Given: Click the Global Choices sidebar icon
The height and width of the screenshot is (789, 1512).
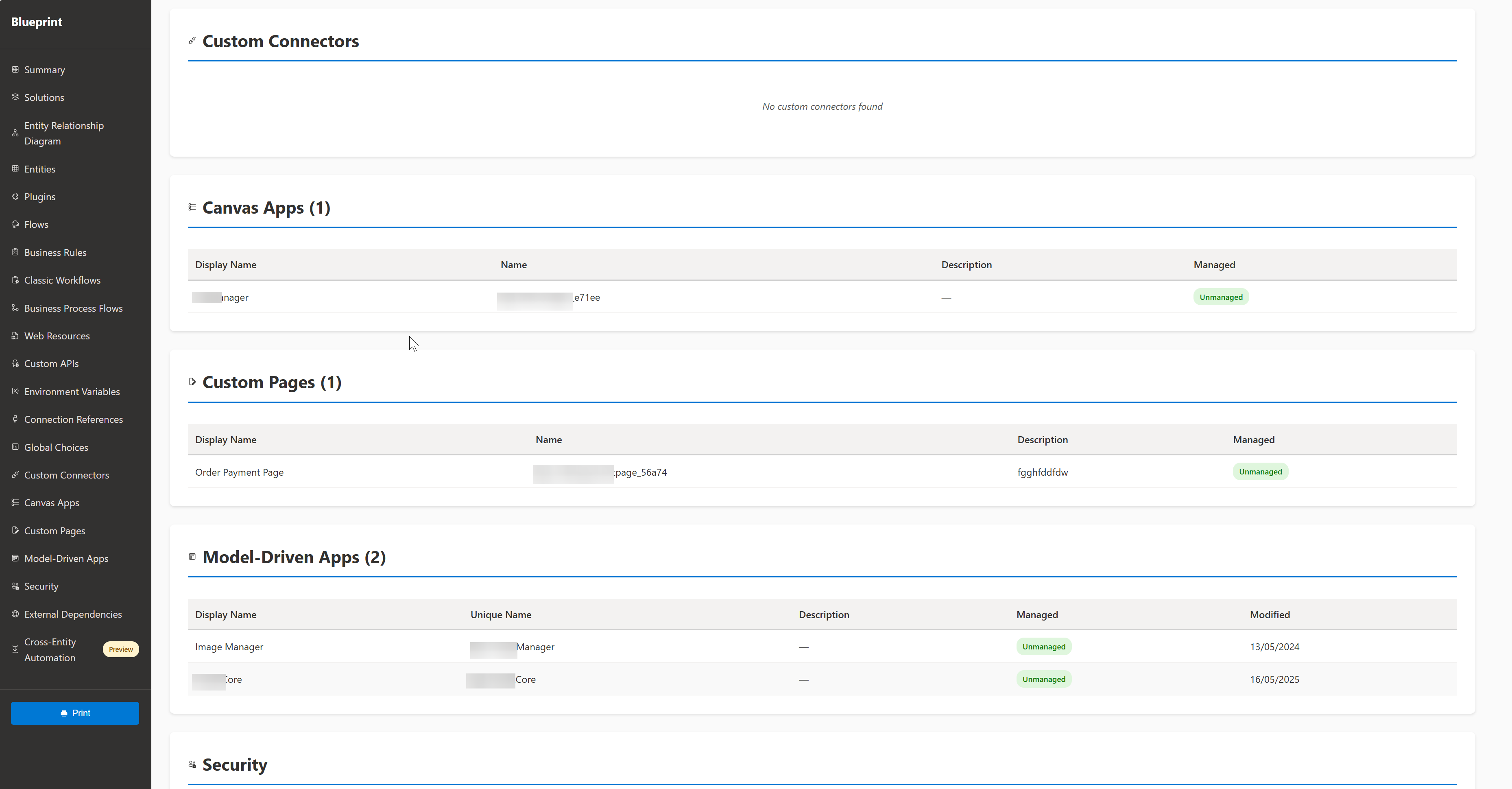Looking at the screenshot, I should click(15, 447).
